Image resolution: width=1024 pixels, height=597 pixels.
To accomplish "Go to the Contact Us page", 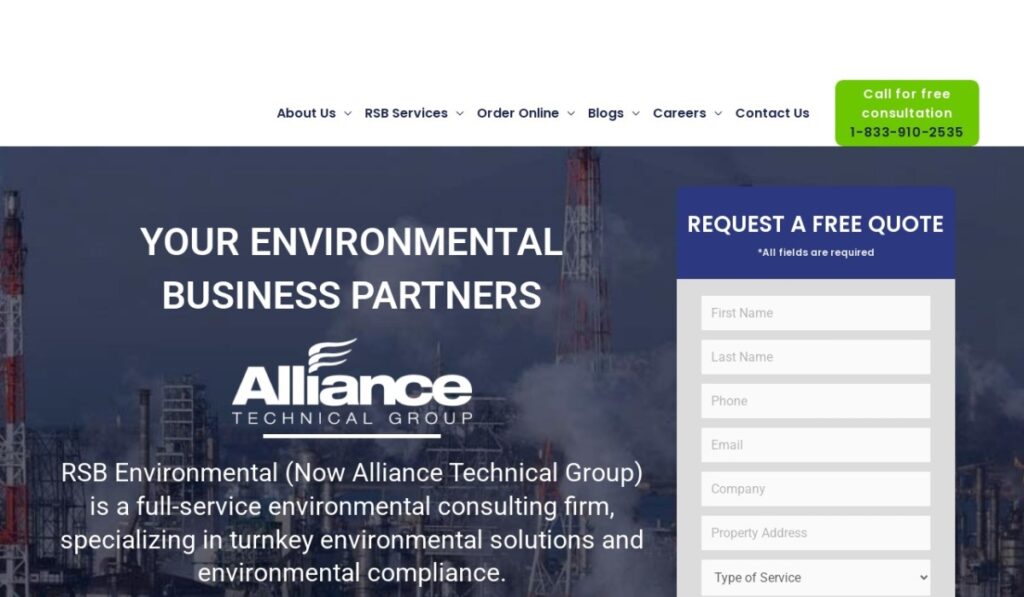I will click(772, 113).
